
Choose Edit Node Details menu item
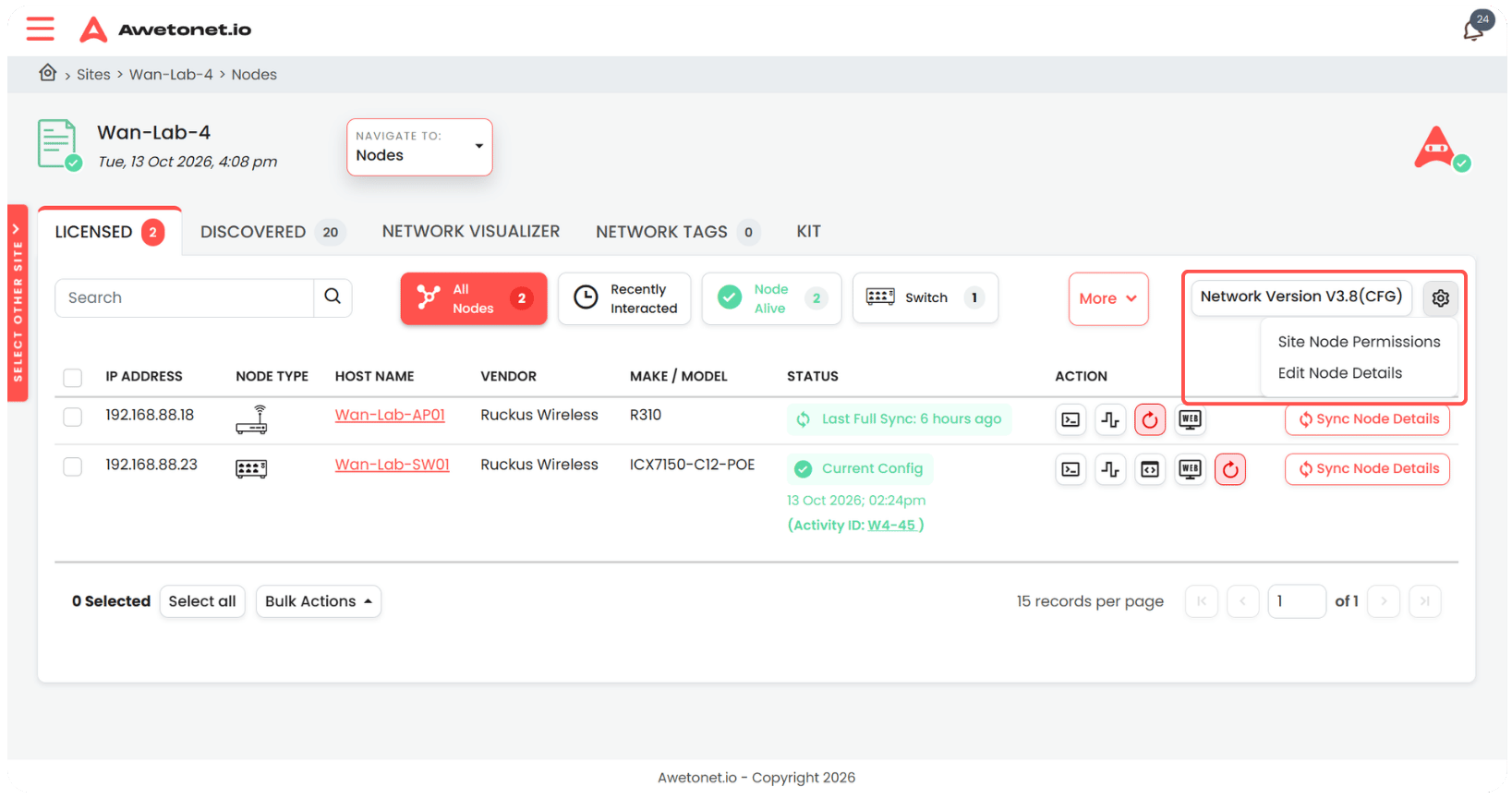click(1340, 373)
